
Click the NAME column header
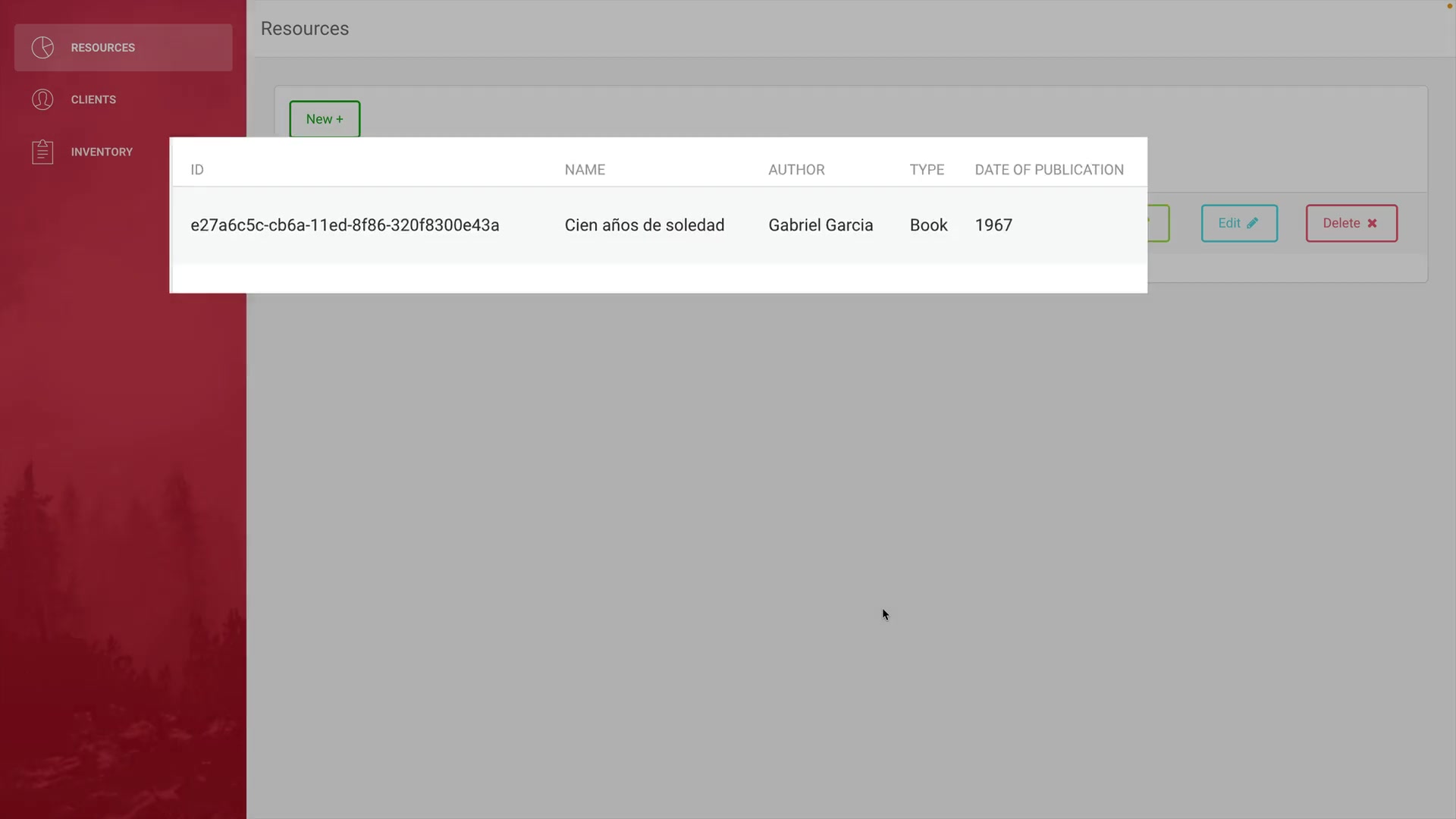click(x=585, y=170)
